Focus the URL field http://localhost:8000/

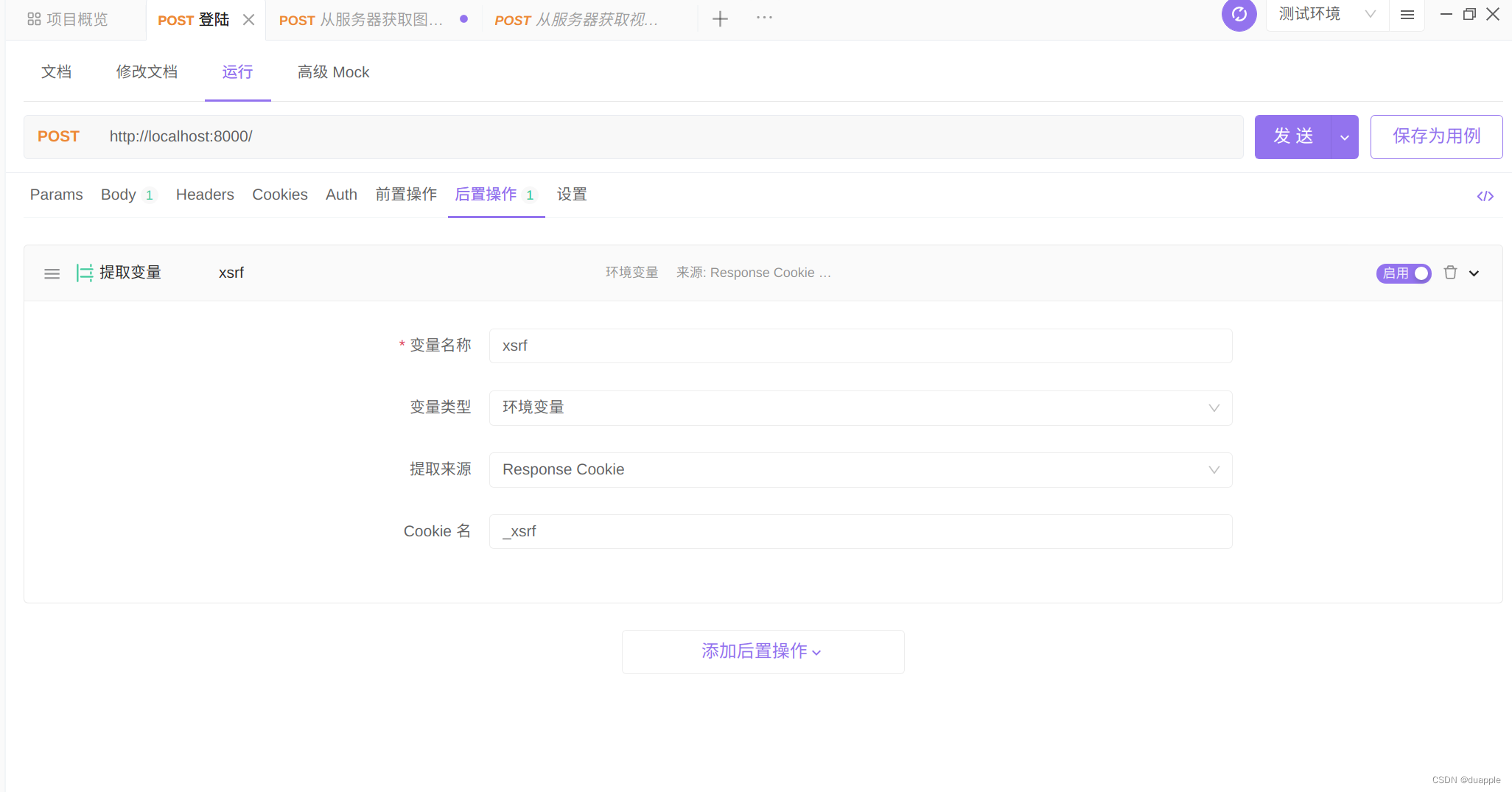[x=671, y=136]
